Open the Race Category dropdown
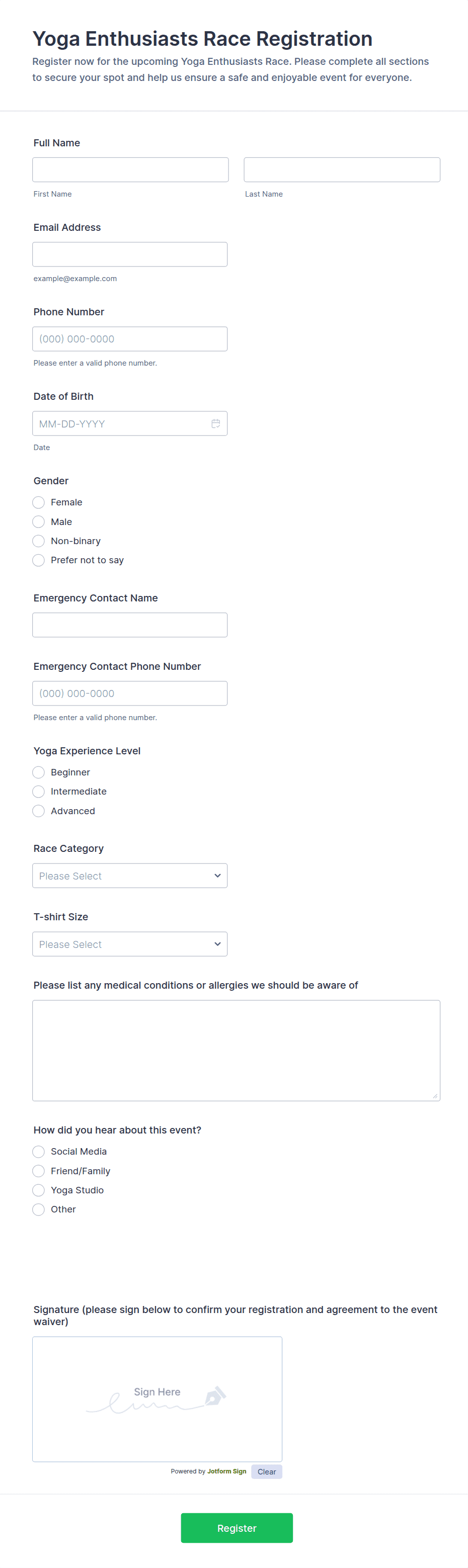This screenshot has height=1568, width=468. pyautogui.click(x=130, y=876)
